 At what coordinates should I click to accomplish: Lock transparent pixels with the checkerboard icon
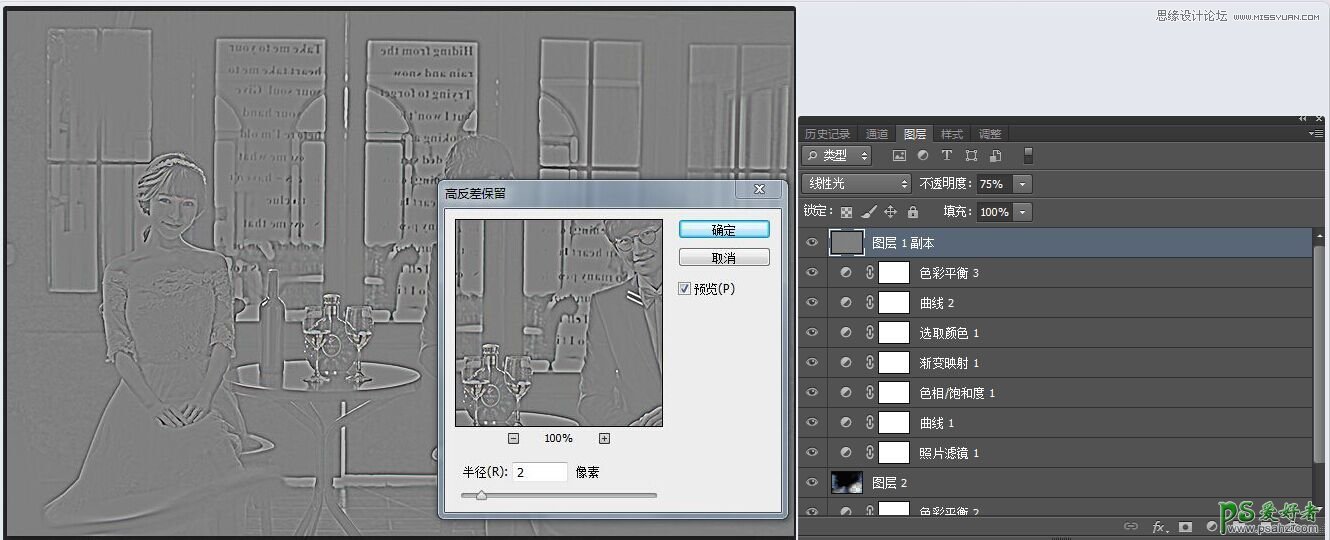click(x=847, y=212)
